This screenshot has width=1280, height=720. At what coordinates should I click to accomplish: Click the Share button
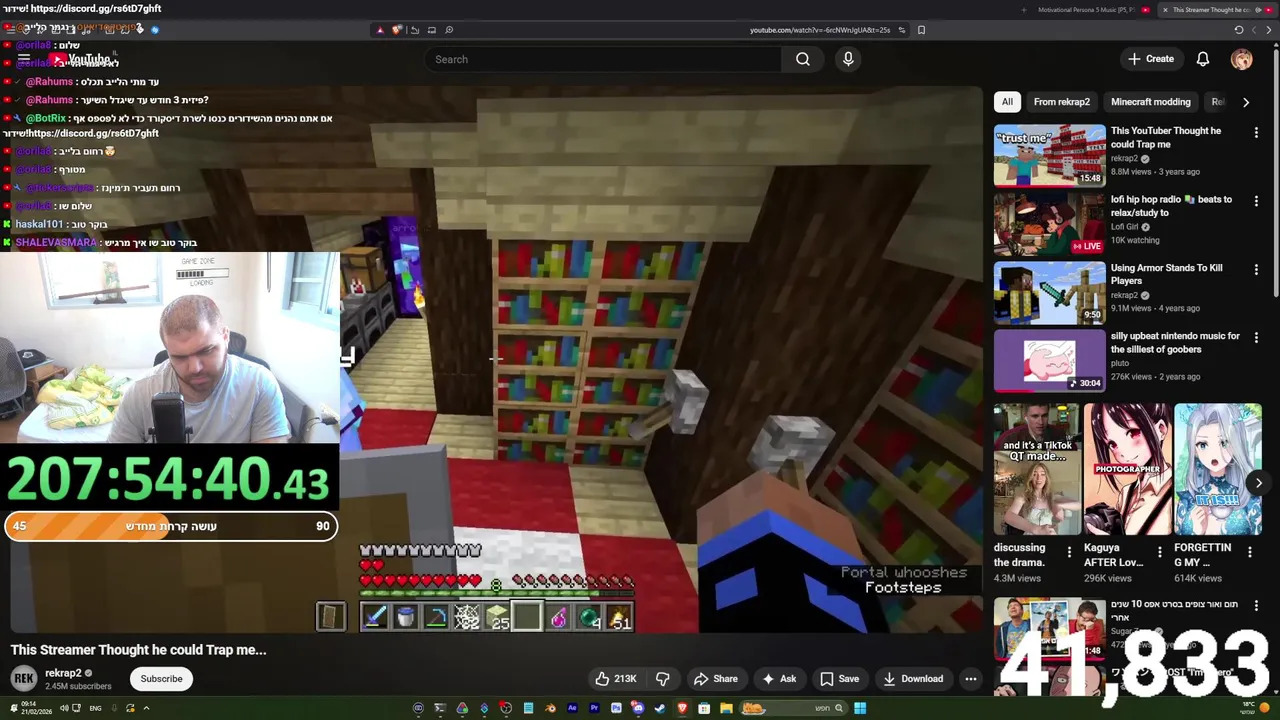(x=715, y=679)
